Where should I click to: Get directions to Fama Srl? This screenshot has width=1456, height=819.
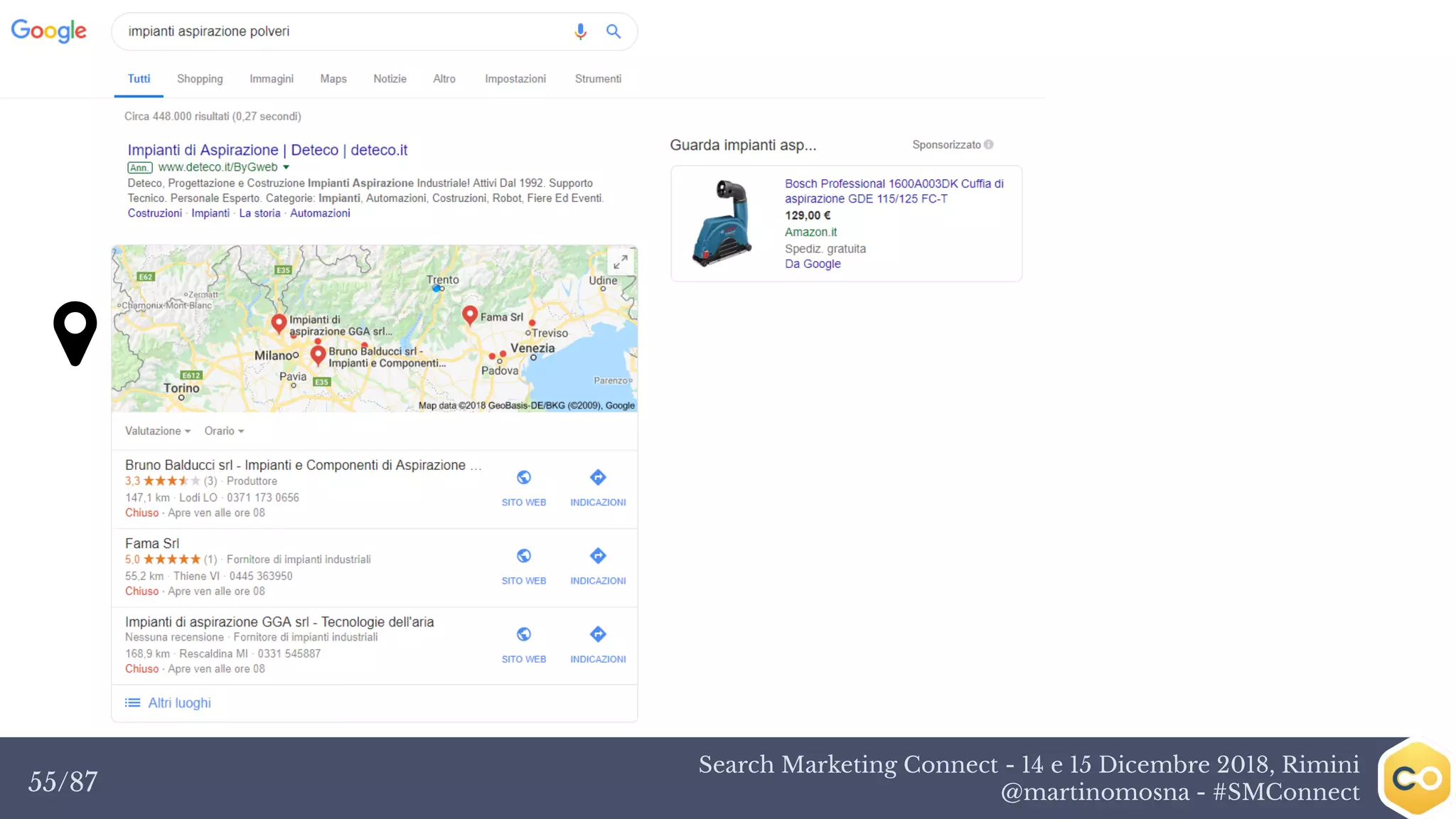[x=598, y=566]
